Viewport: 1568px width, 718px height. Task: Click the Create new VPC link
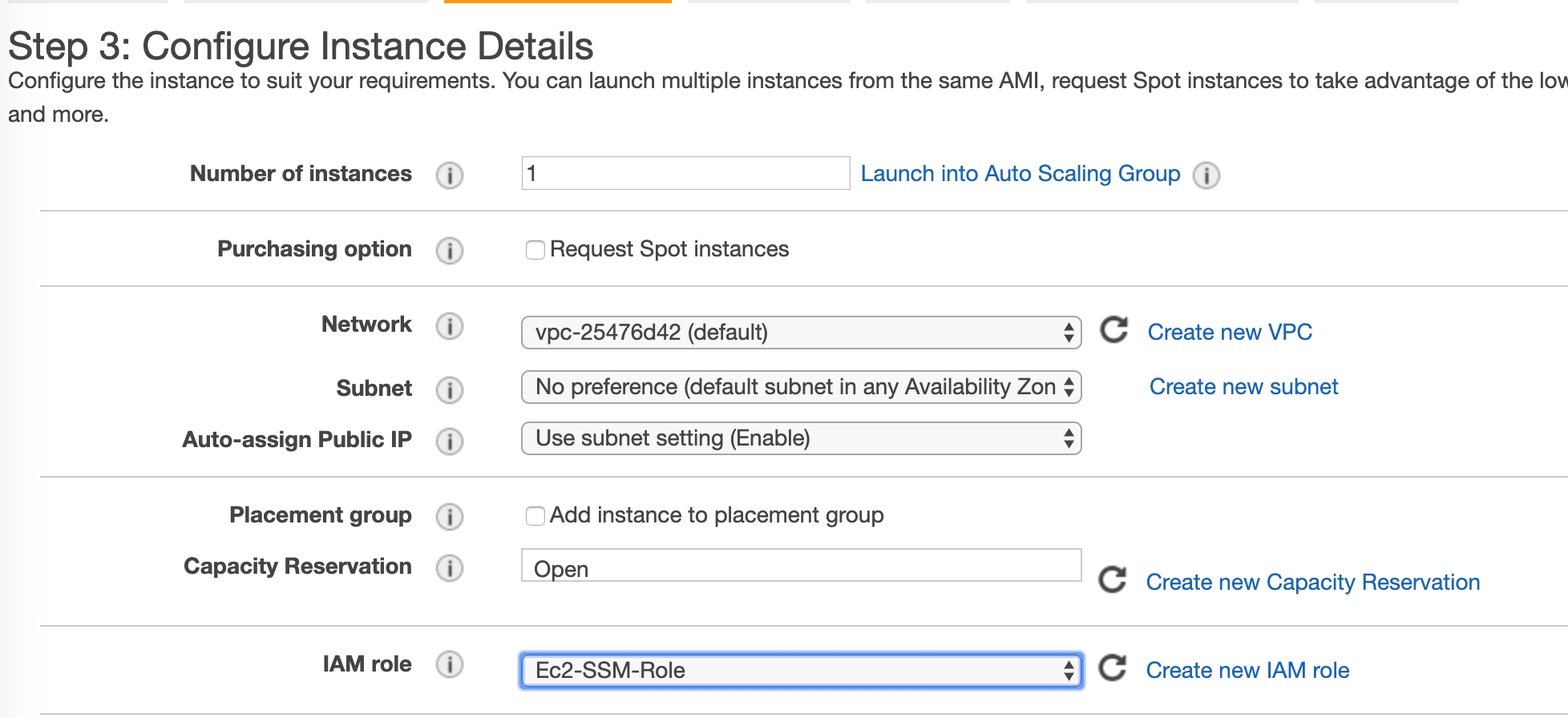[x=1230, y=333]
